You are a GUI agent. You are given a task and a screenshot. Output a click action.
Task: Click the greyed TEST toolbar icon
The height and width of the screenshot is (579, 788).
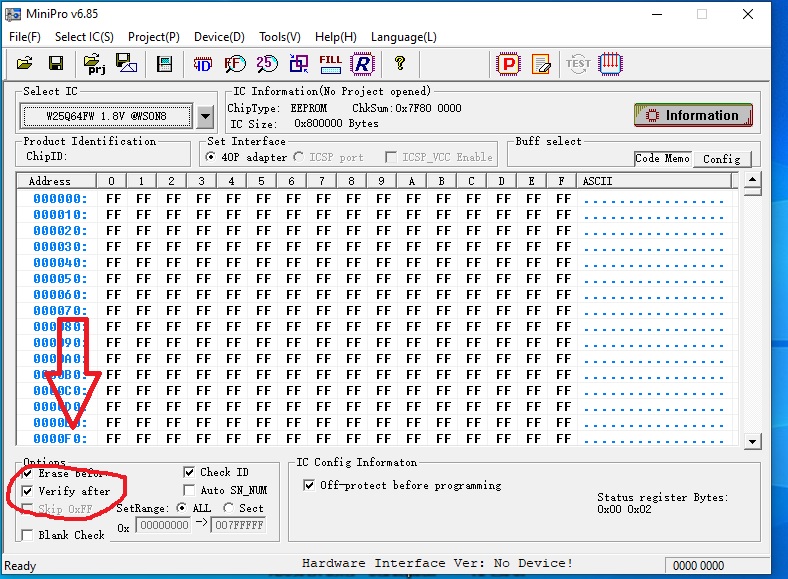coord(577,64)
